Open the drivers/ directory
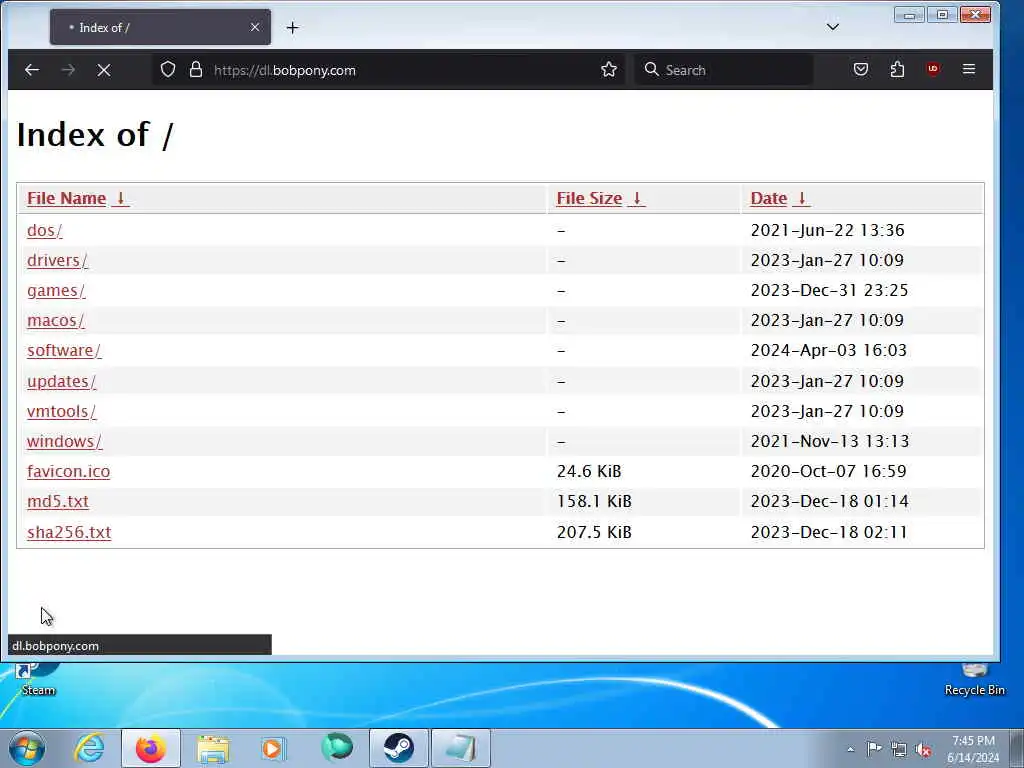The image size is (1024, 768). pos(57,261)
